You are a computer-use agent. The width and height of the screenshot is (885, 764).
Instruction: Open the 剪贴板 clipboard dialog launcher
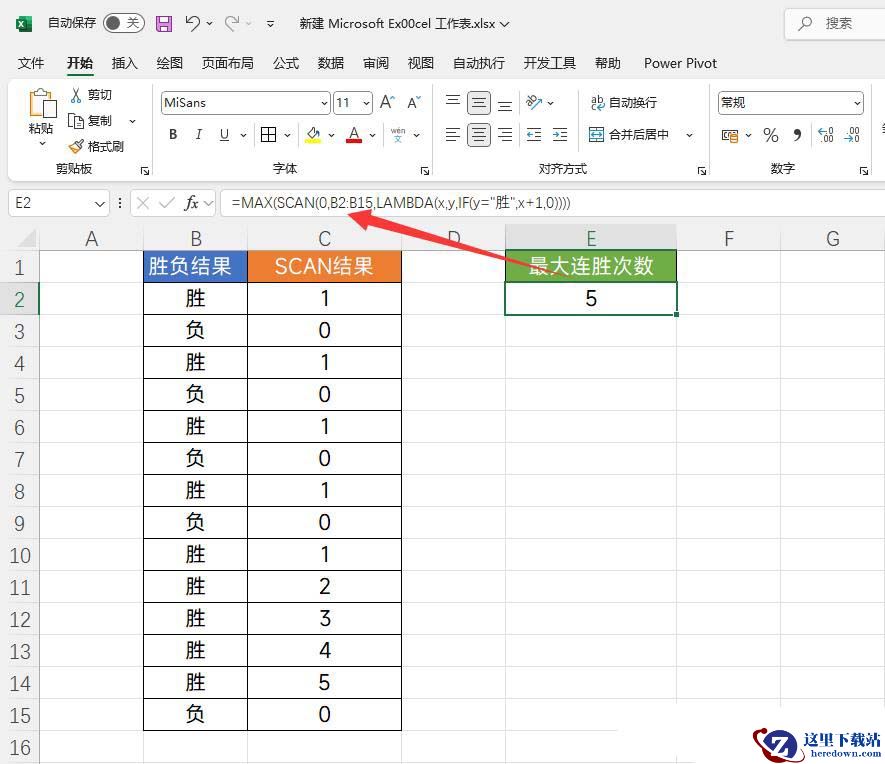point(145,170)
